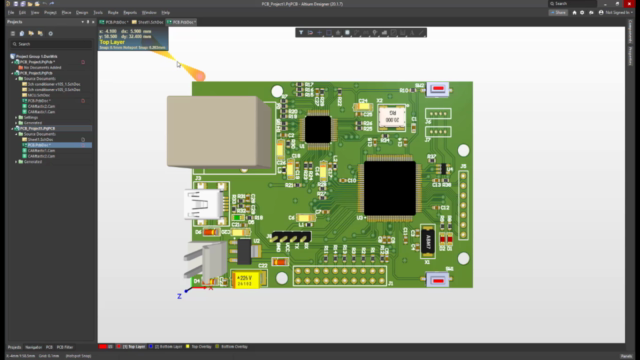Click the Projects panel settings gear icon

(51, 33)
